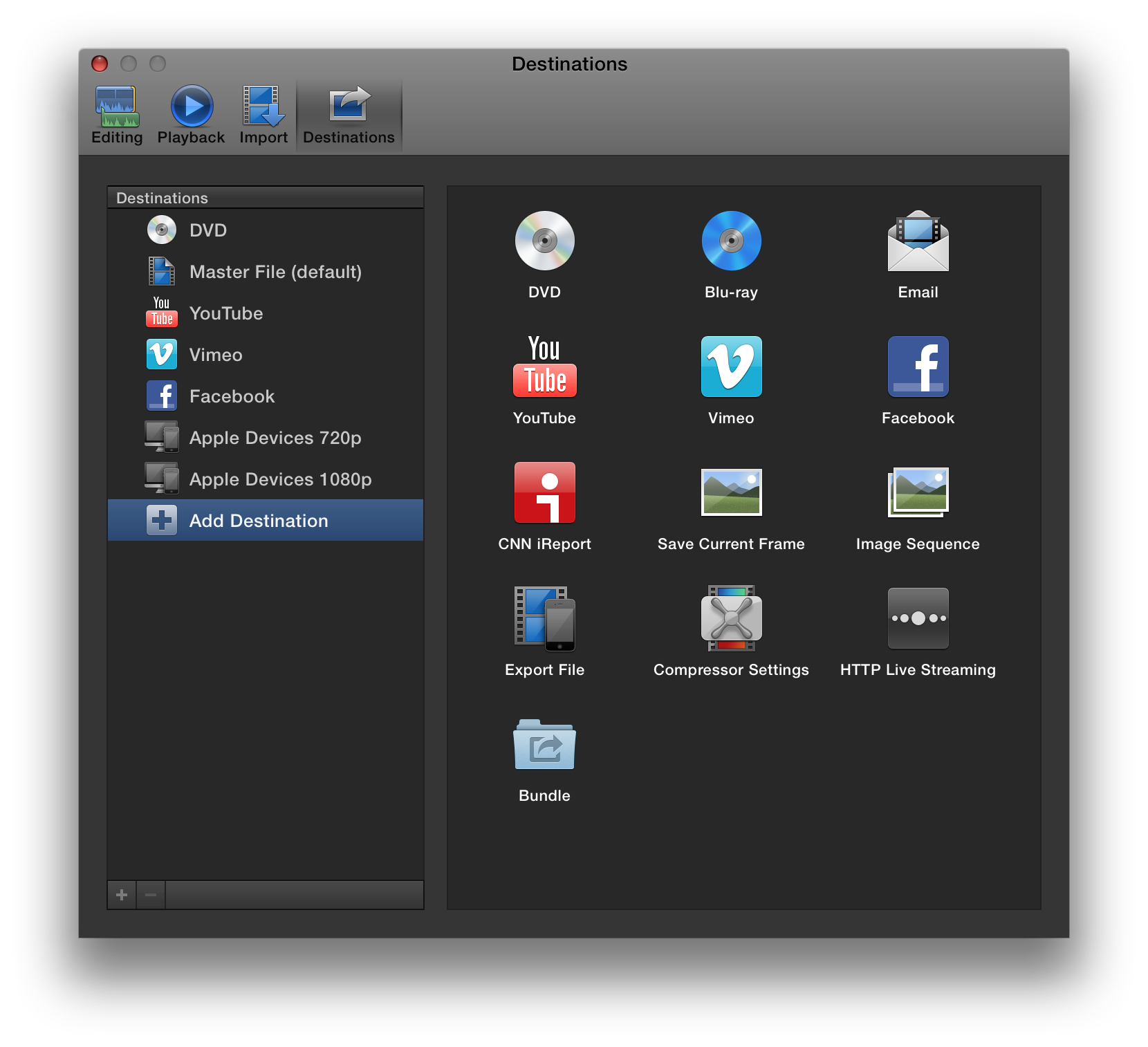This screenshot has height=1047, width=1148.
Task: Click the DVD disc icon in grid
Action: 545,241
